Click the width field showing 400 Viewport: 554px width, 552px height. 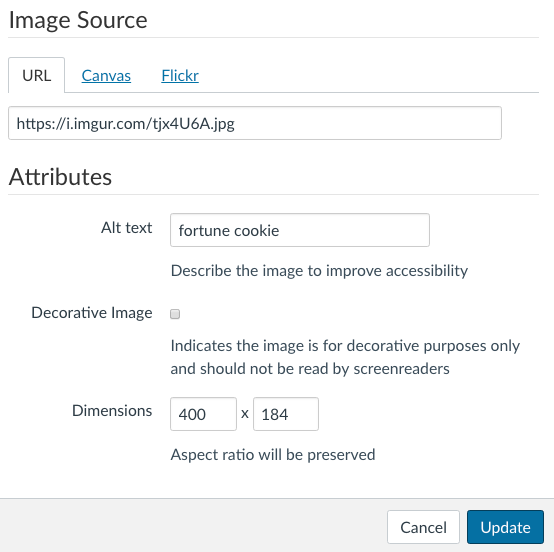(203, 414)
